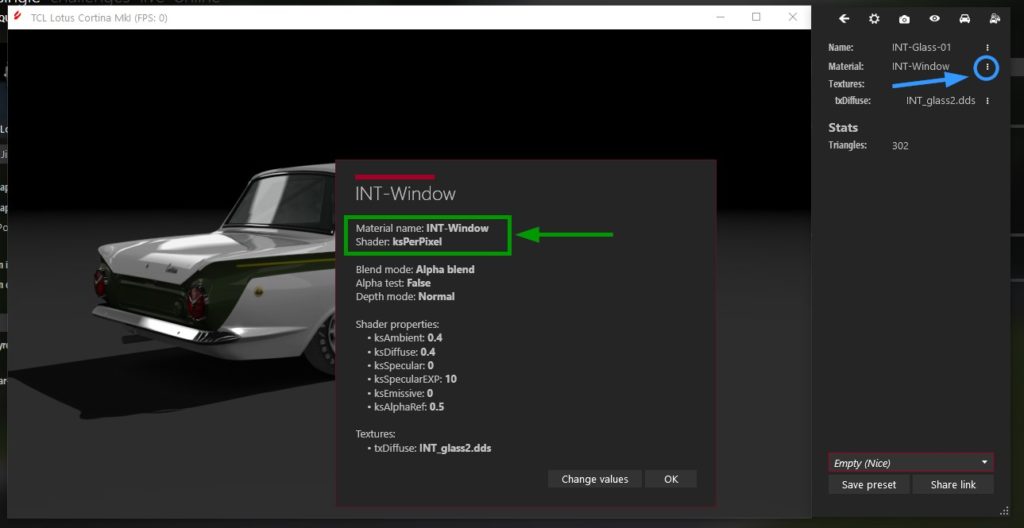Click 'Alpha test: False' text
Viewport: 1024px width, 528px height.
pos(393,283)
